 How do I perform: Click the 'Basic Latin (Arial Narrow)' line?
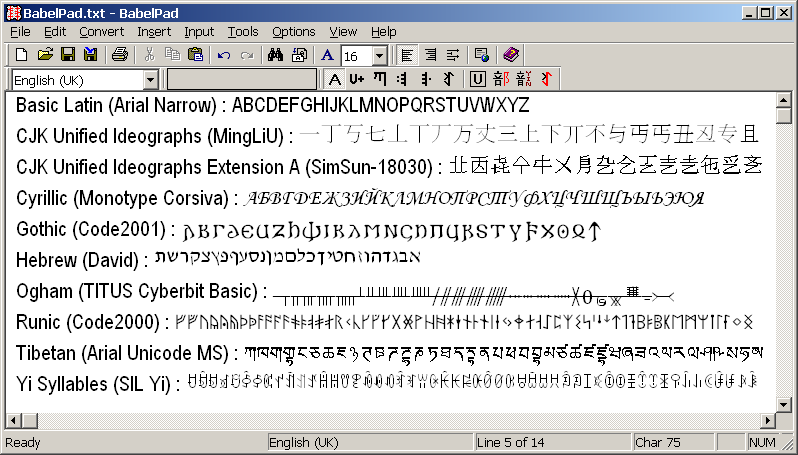click(273, 105)
